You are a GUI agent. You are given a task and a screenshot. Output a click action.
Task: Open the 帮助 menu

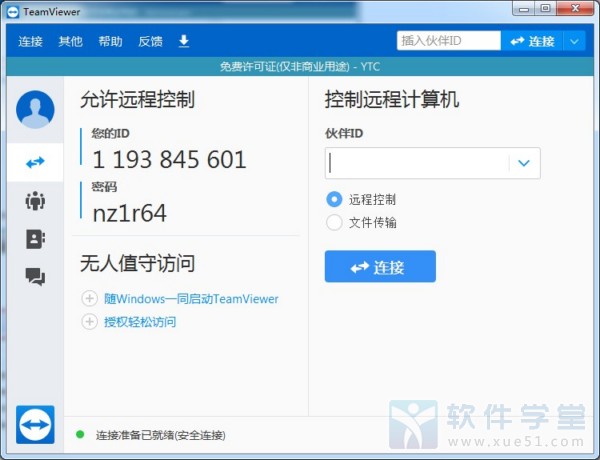(110, 41)
